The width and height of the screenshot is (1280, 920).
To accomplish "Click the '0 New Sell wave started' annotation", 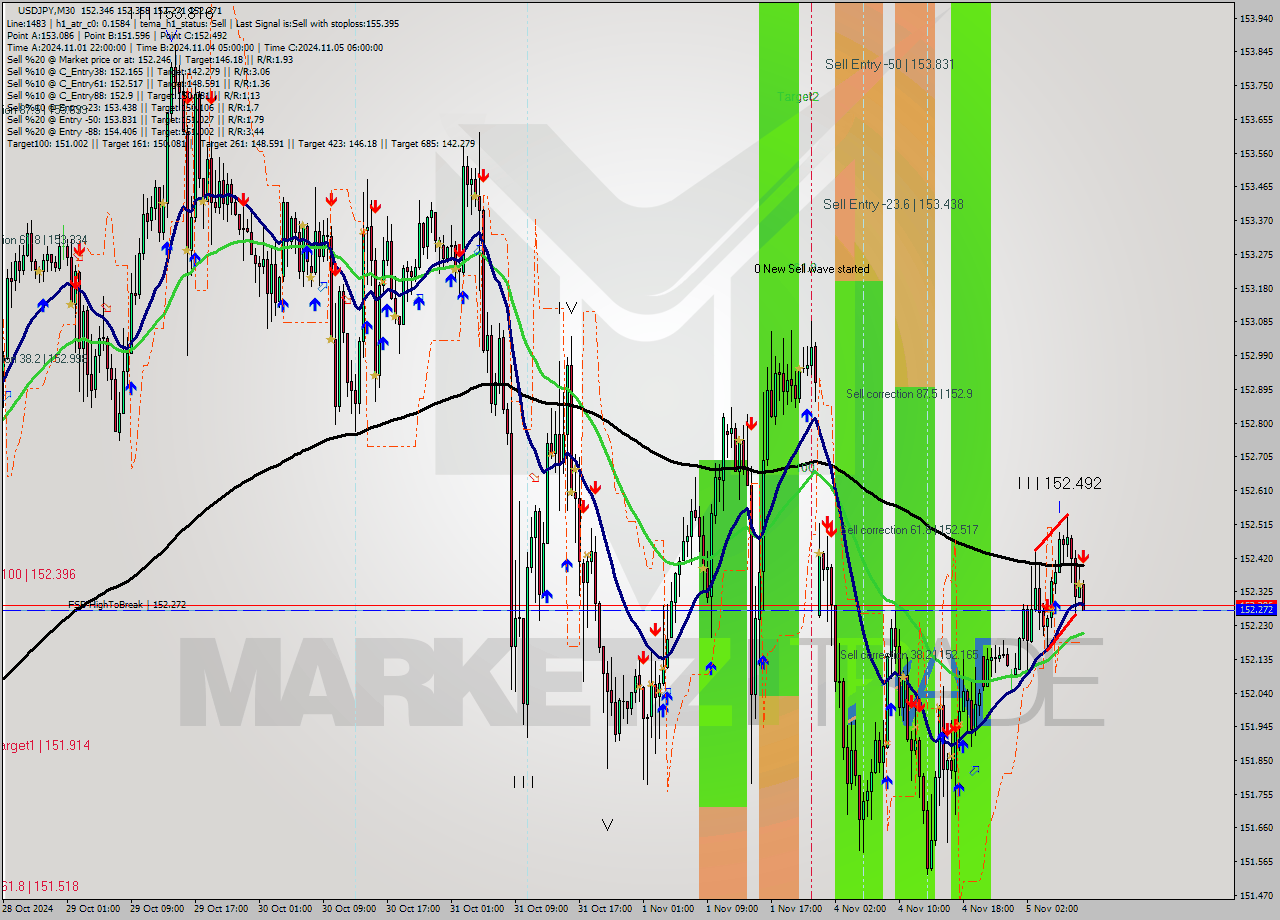I will 812,269.
